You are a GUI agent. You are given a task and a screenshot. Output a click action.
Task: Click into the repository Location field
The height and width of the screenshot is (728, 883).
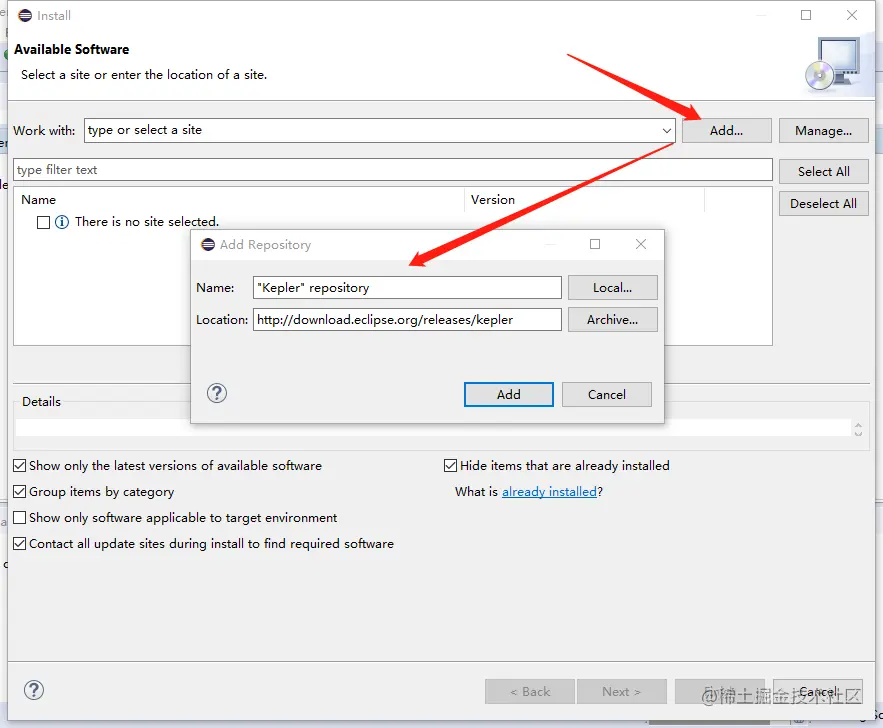click(x=407, y=320)
